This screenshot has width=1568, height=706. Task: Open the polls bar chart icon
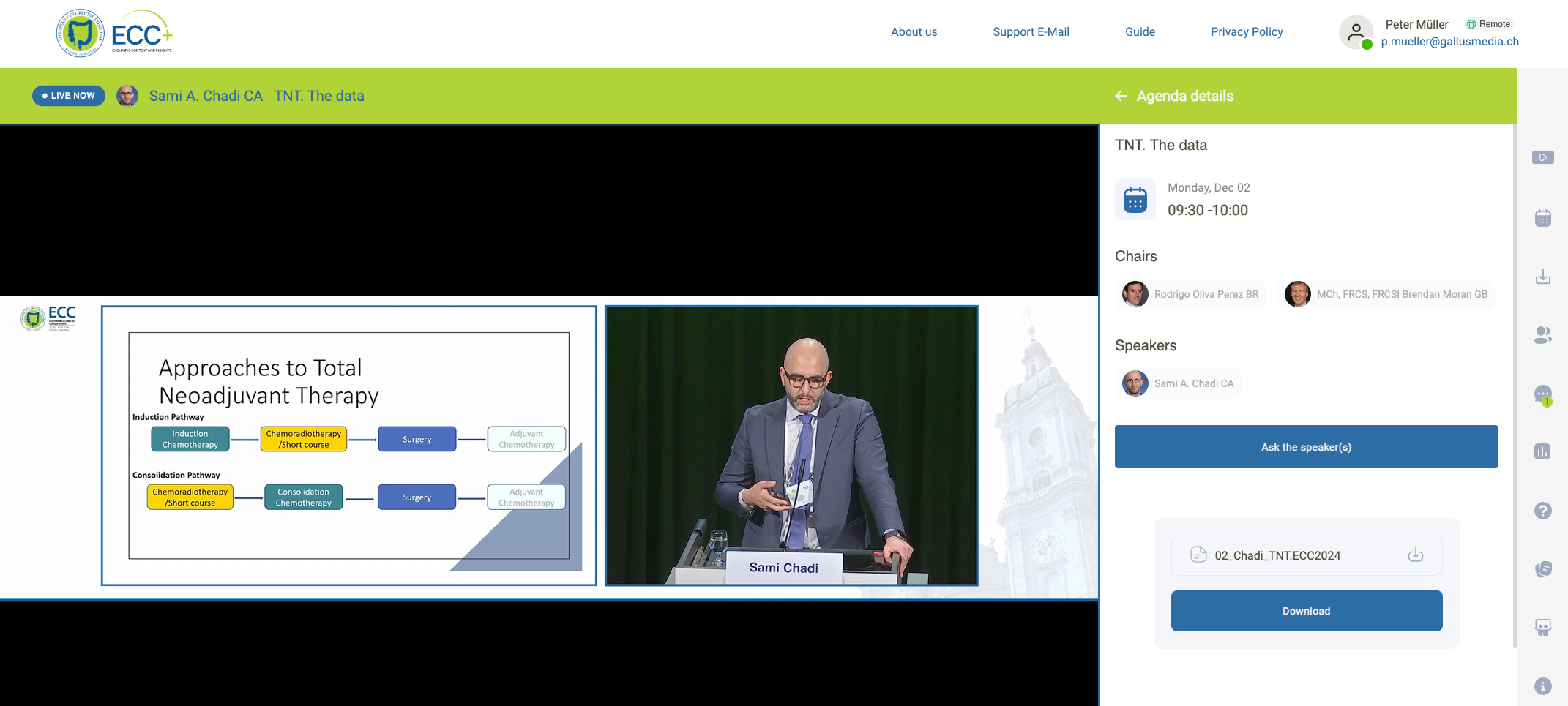1542,451
